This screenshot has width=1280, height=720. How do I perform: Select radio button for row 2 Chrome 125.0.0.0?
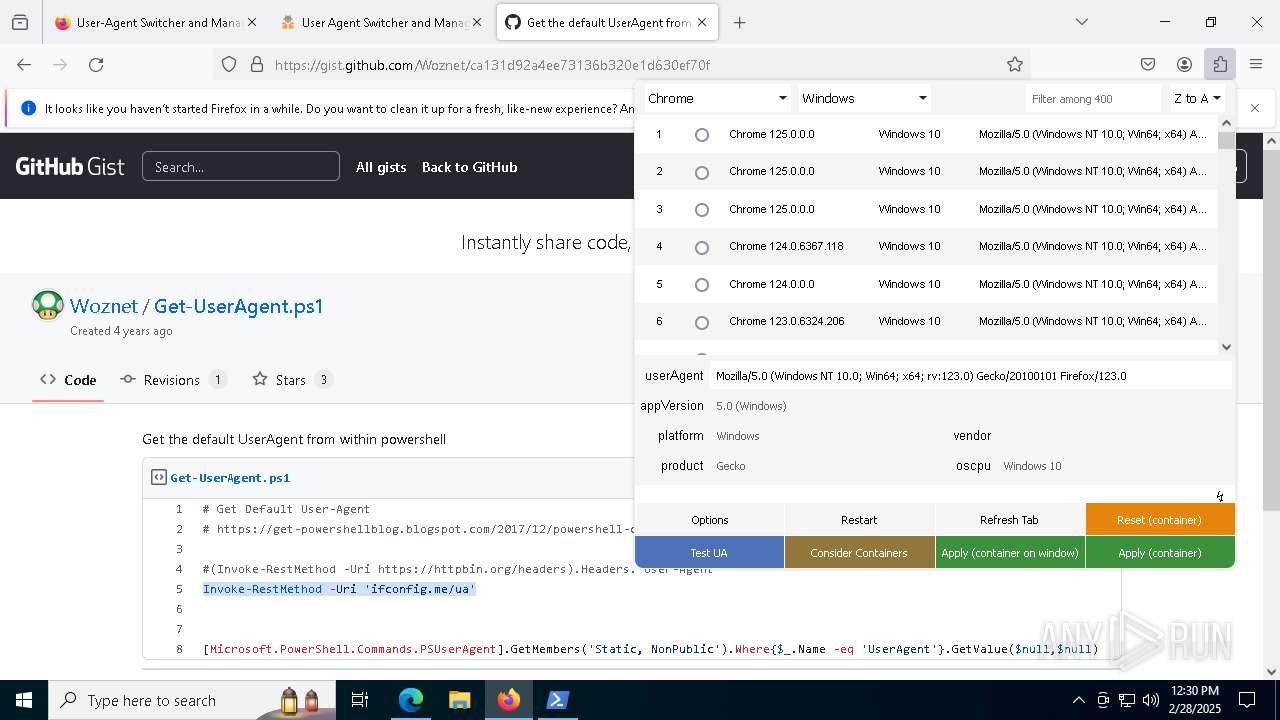[702, 173]
